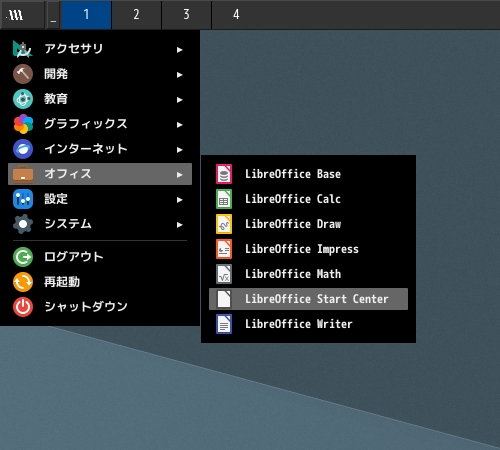Open the インターネット menu entry

100,149
